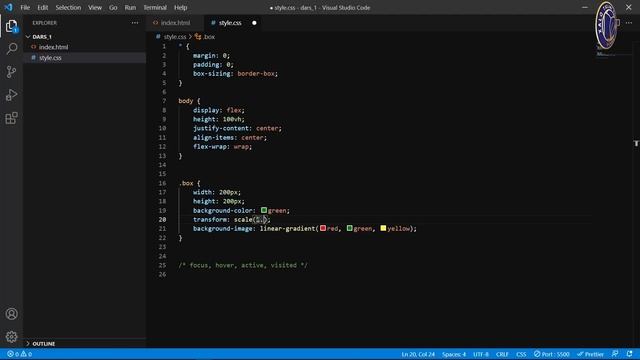Viewport: 640px width, 360px height.
Task: Click Prettier in the status bar
Action: [590, 354]
